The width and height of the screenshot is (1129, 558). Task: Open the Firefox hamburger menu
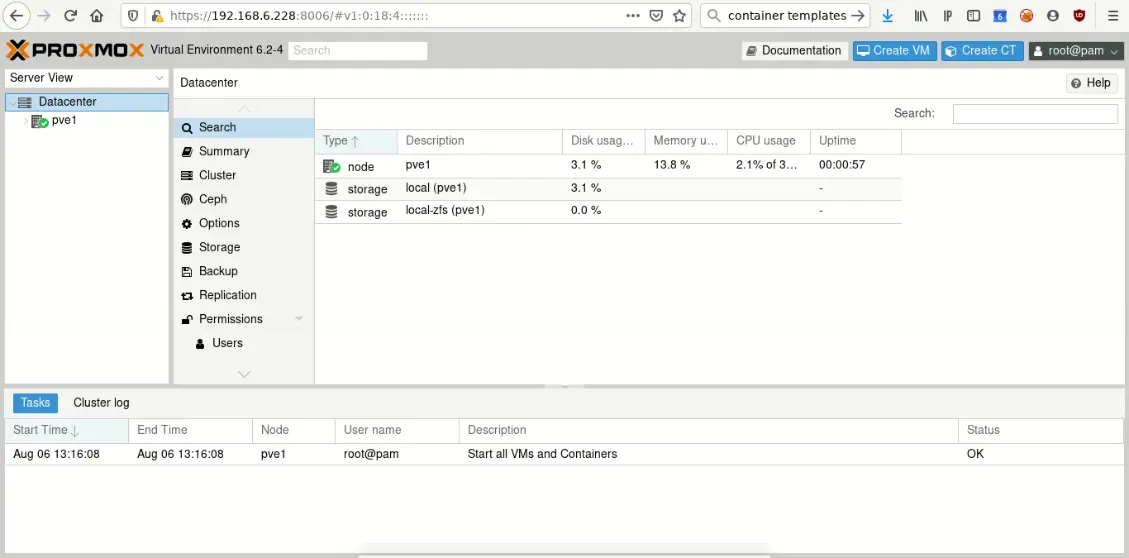coord(1112,16)
